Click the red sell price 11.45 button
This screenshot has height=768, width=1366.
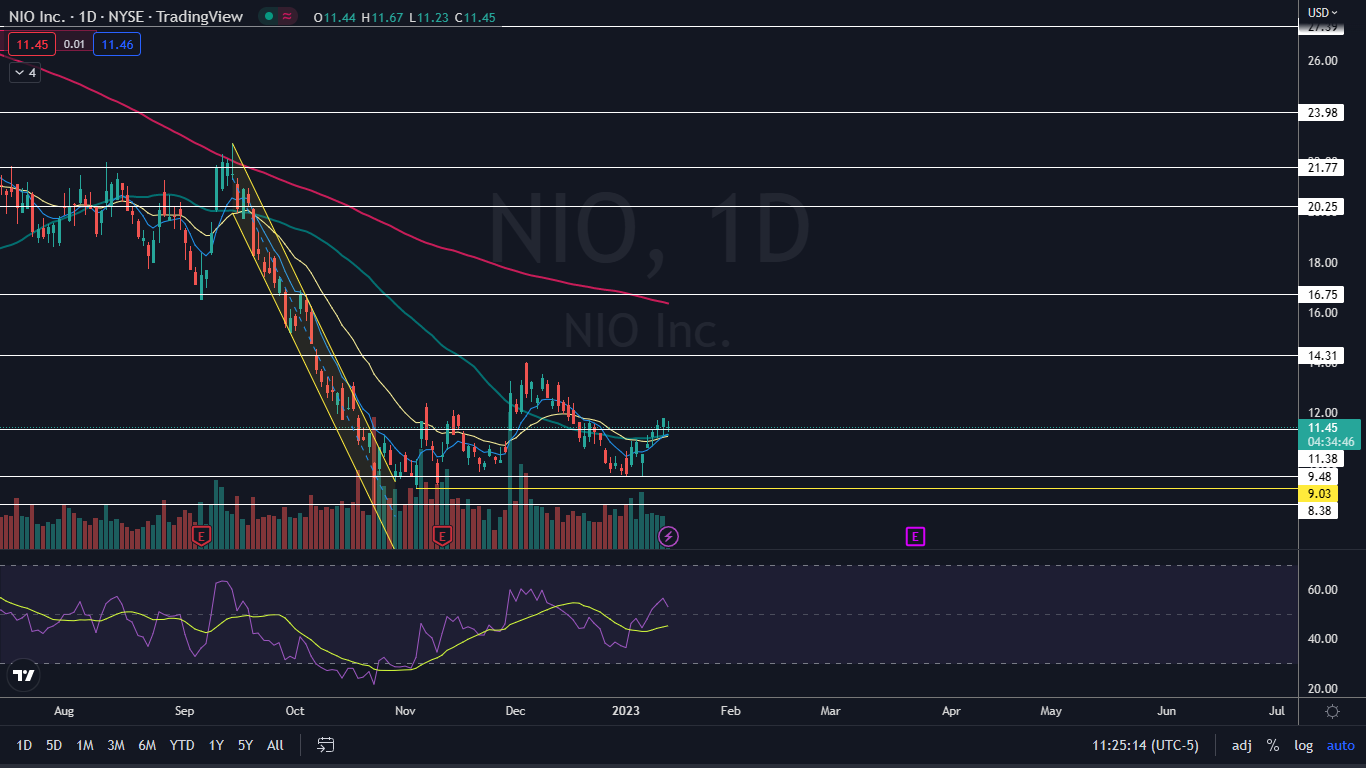32,44
